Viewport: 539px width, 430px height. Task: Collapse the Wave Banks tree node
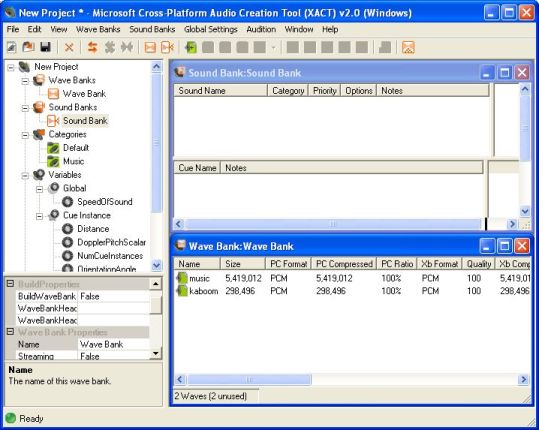pyautogui.click(x=25, y=81)
